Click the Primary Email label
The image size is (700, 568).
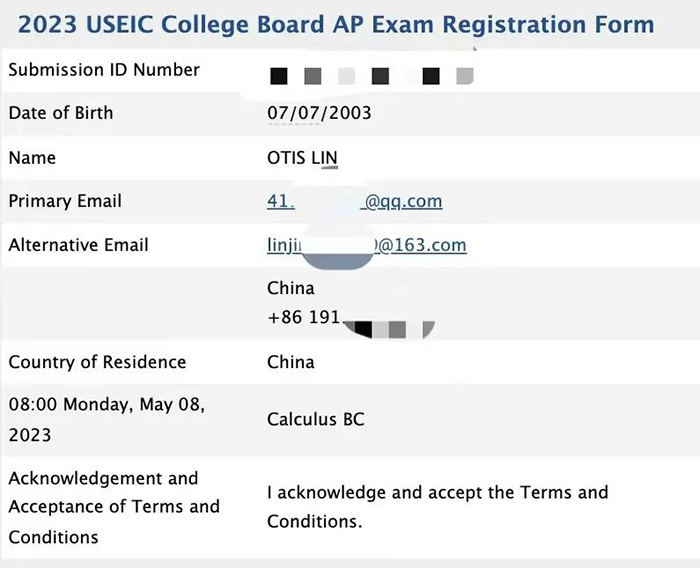[x=65, y=201]
